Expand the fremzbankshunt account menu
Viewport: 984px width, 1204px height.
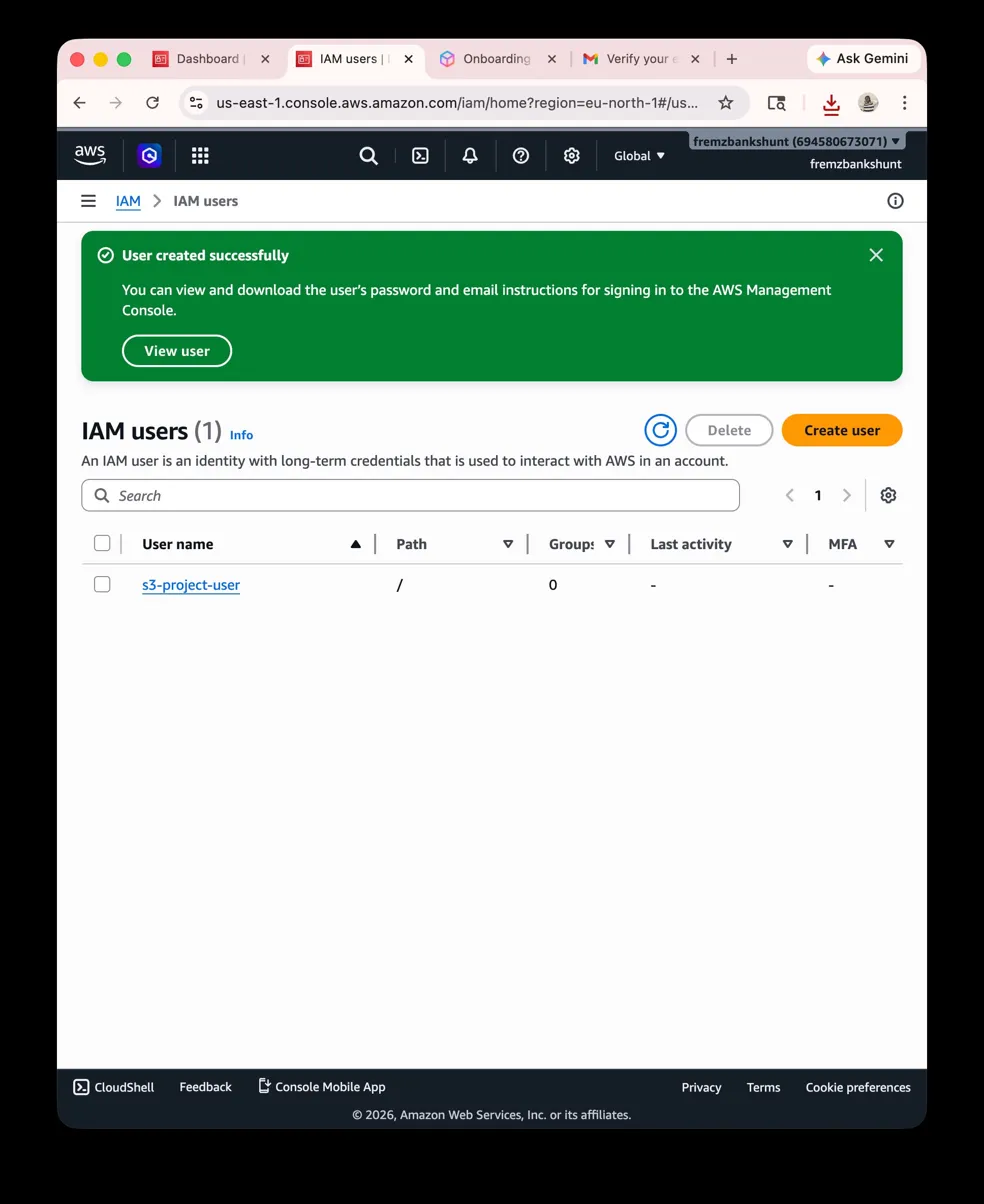[x=797, y=141]
